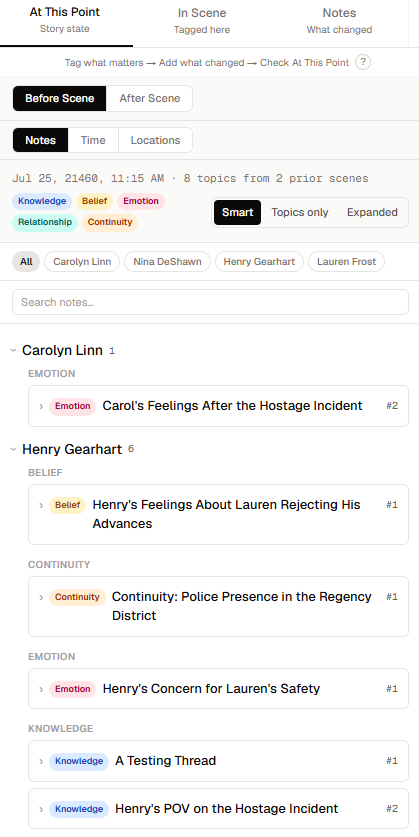Expand the A Testing Thread chevron

click(x=41, y=761)
